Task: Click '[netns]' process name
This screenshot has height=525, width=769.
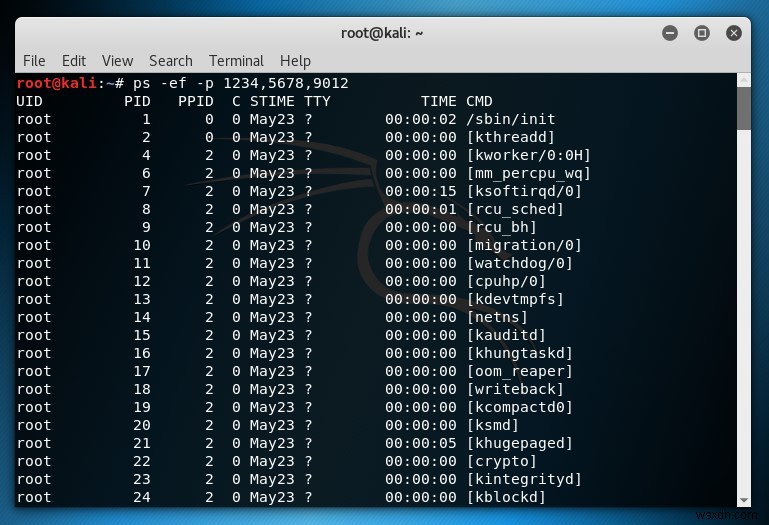Action: [x=497, y=317]
